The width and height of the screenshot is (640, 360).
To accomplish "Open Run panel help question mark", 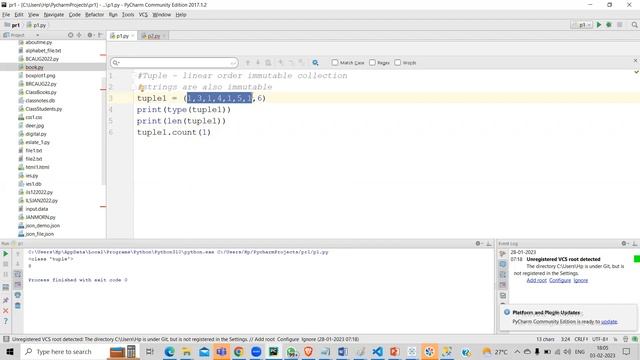I will (6, 321).
